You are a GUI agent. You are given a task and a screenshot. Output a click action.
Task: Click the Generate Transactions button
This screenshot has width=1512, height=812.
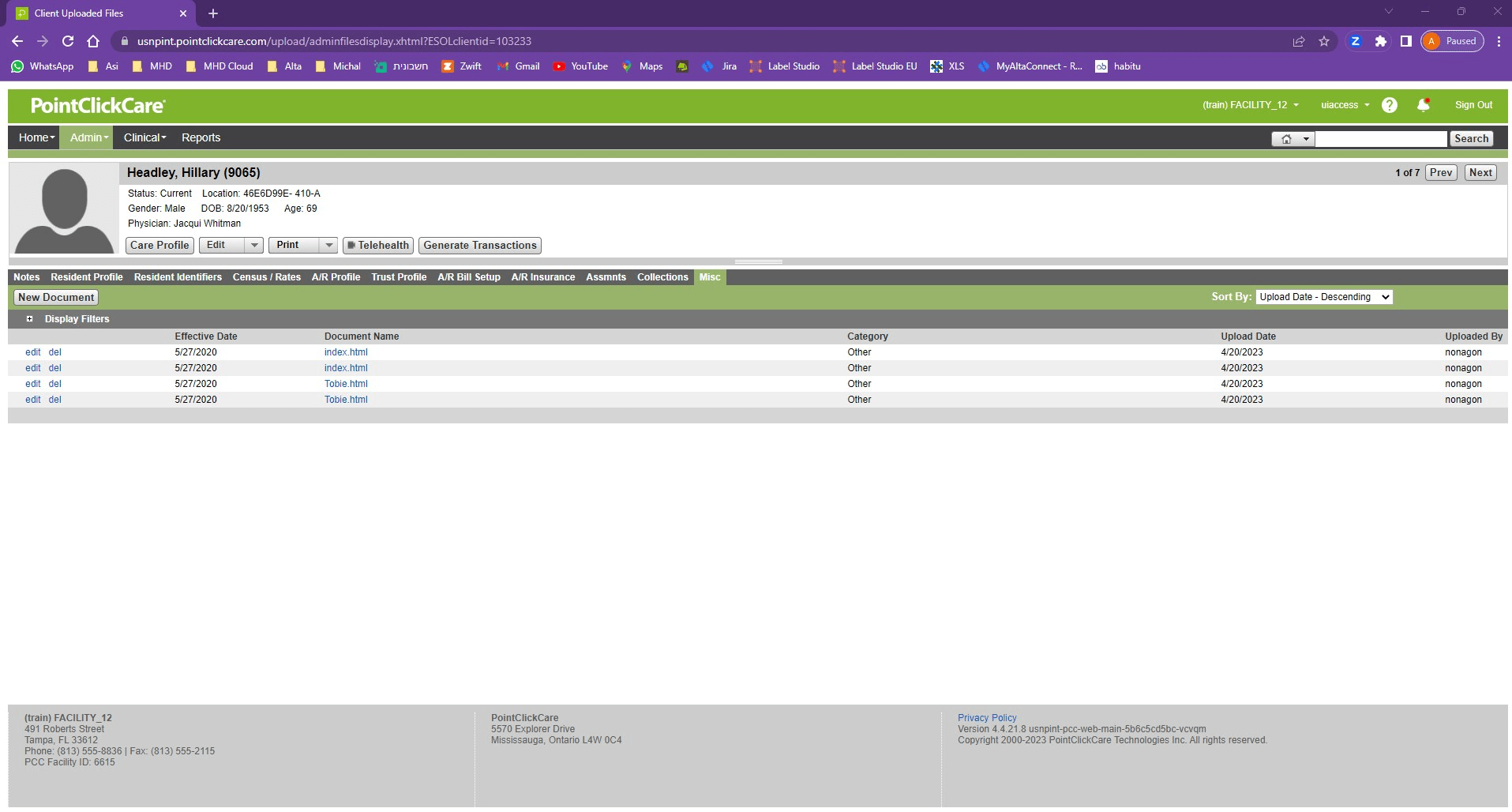click(479, 246)
